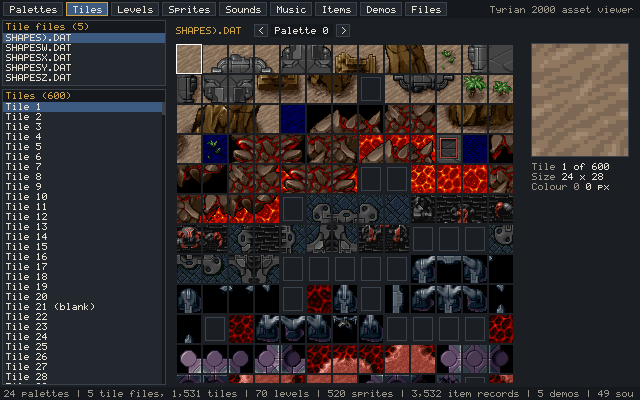The image size is (640, 400).
Task: Choose SHAPESX.DAT in tile files
Action: coord(84,58)
